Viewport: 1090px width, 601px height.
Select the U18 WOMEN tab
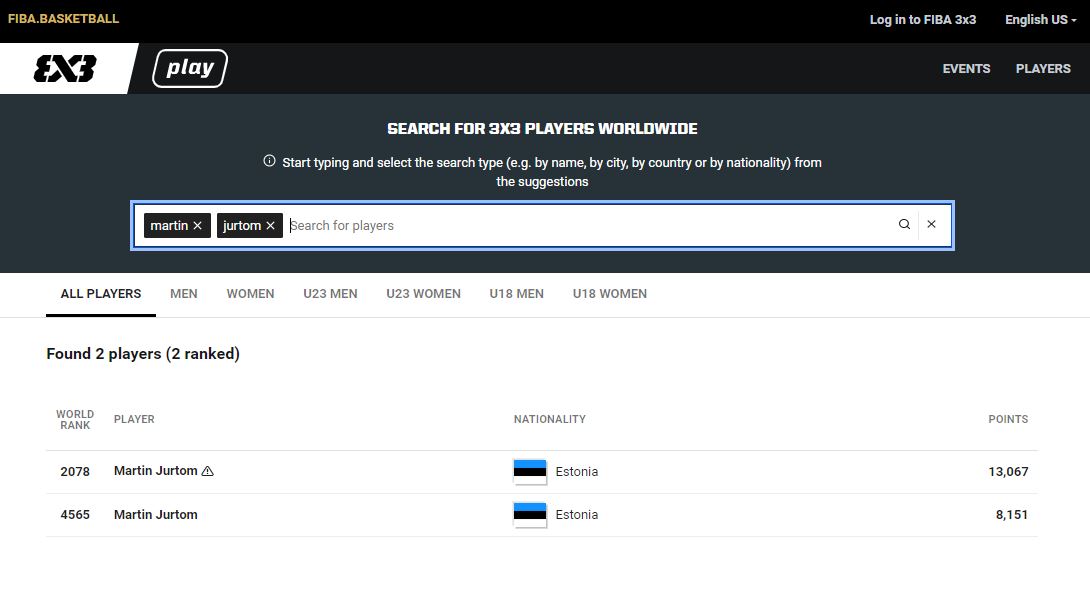609,294
